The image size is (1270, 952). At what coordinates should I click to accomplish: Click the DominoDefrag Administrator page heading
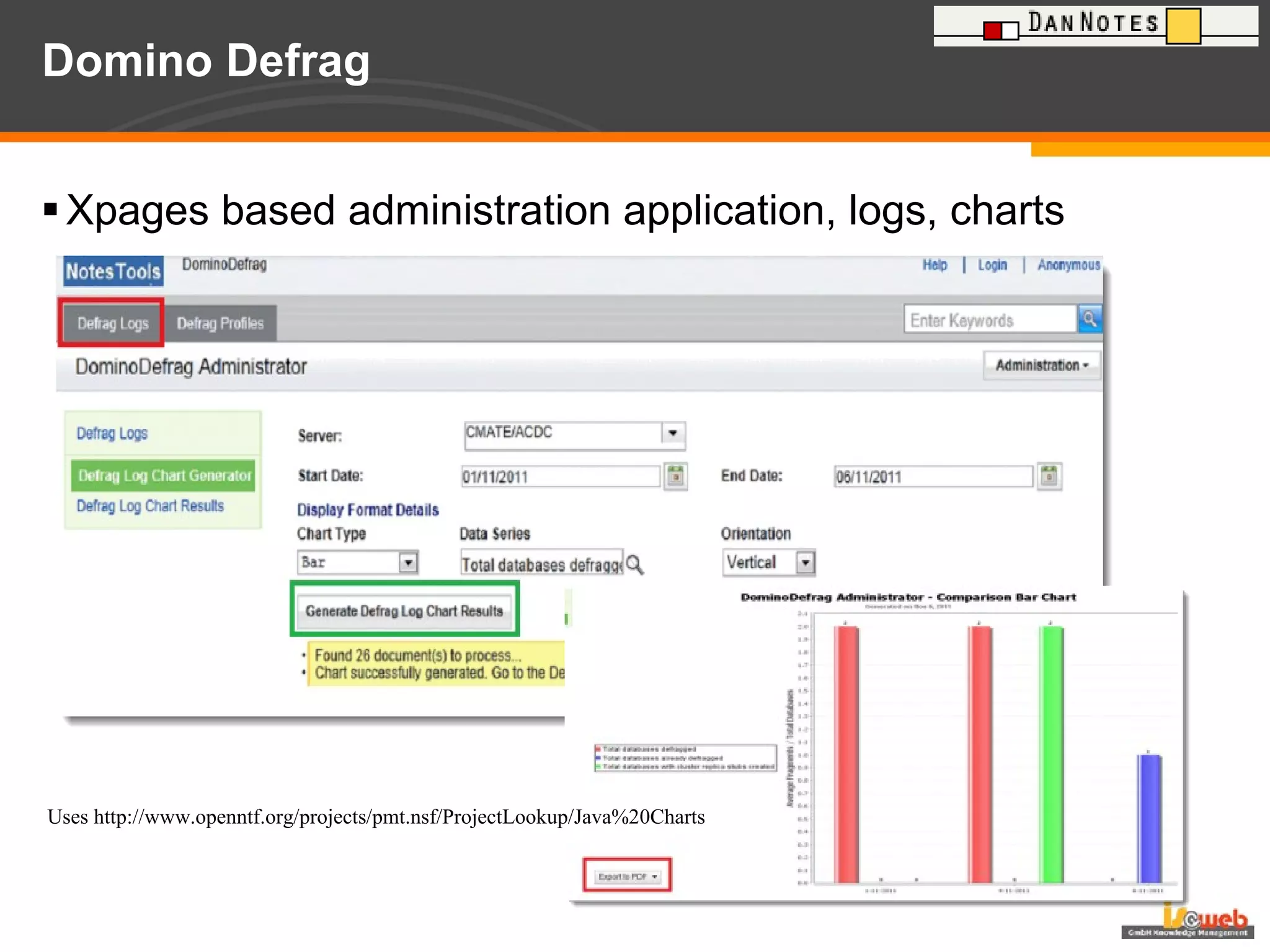tap(191, 366)
